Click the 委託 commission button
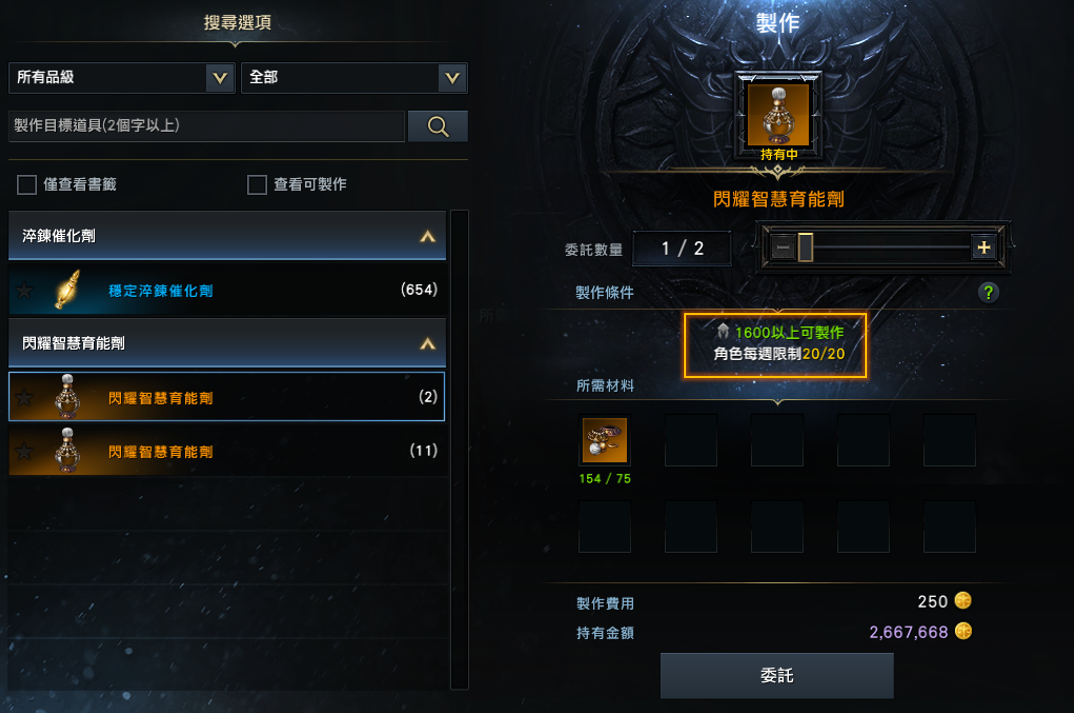This screenshot has width=1074, height=713. coord(777,675)
